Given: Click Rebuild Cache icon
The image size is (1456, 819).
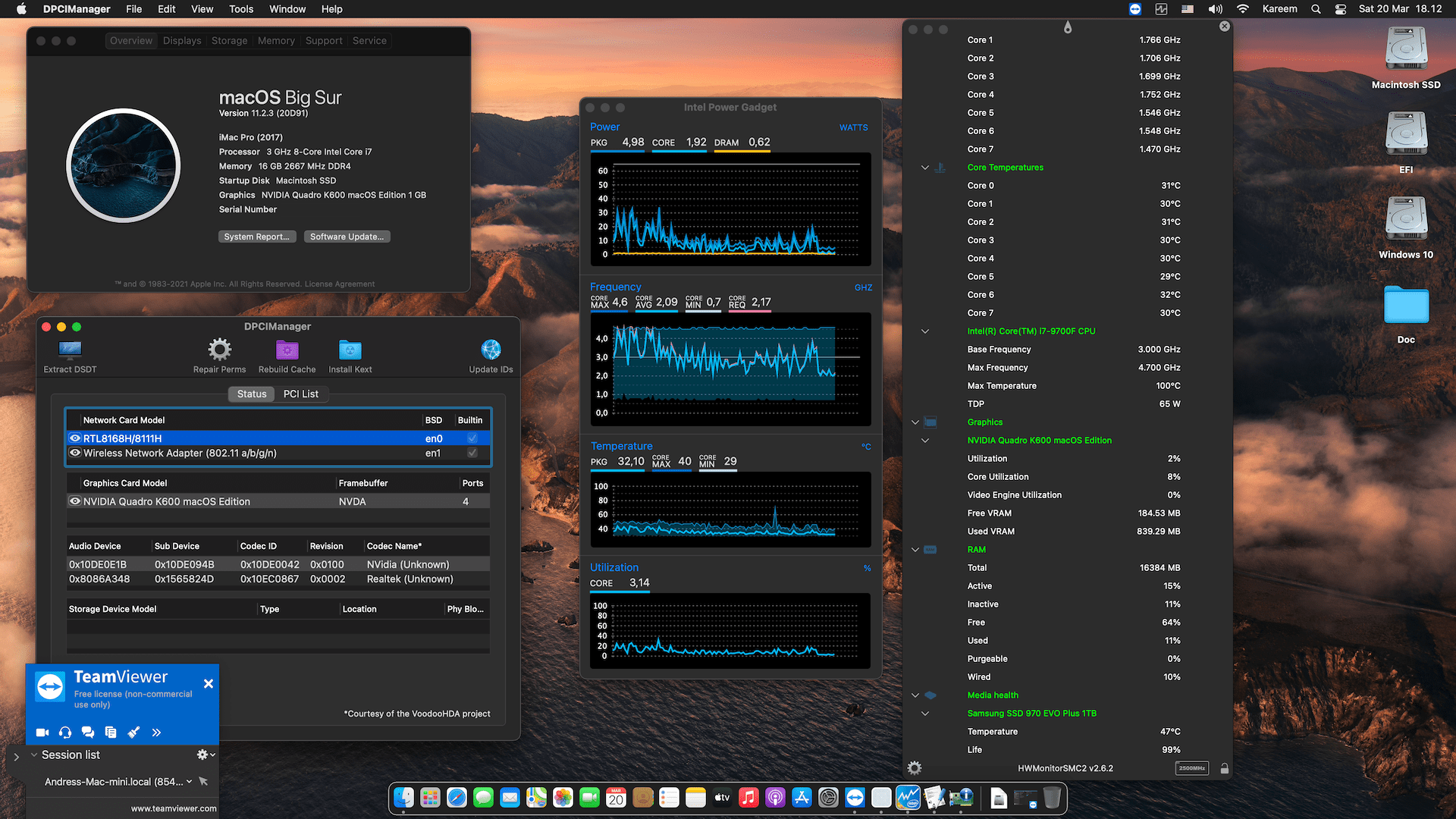Looking at the screenshot, I should 287,349.
